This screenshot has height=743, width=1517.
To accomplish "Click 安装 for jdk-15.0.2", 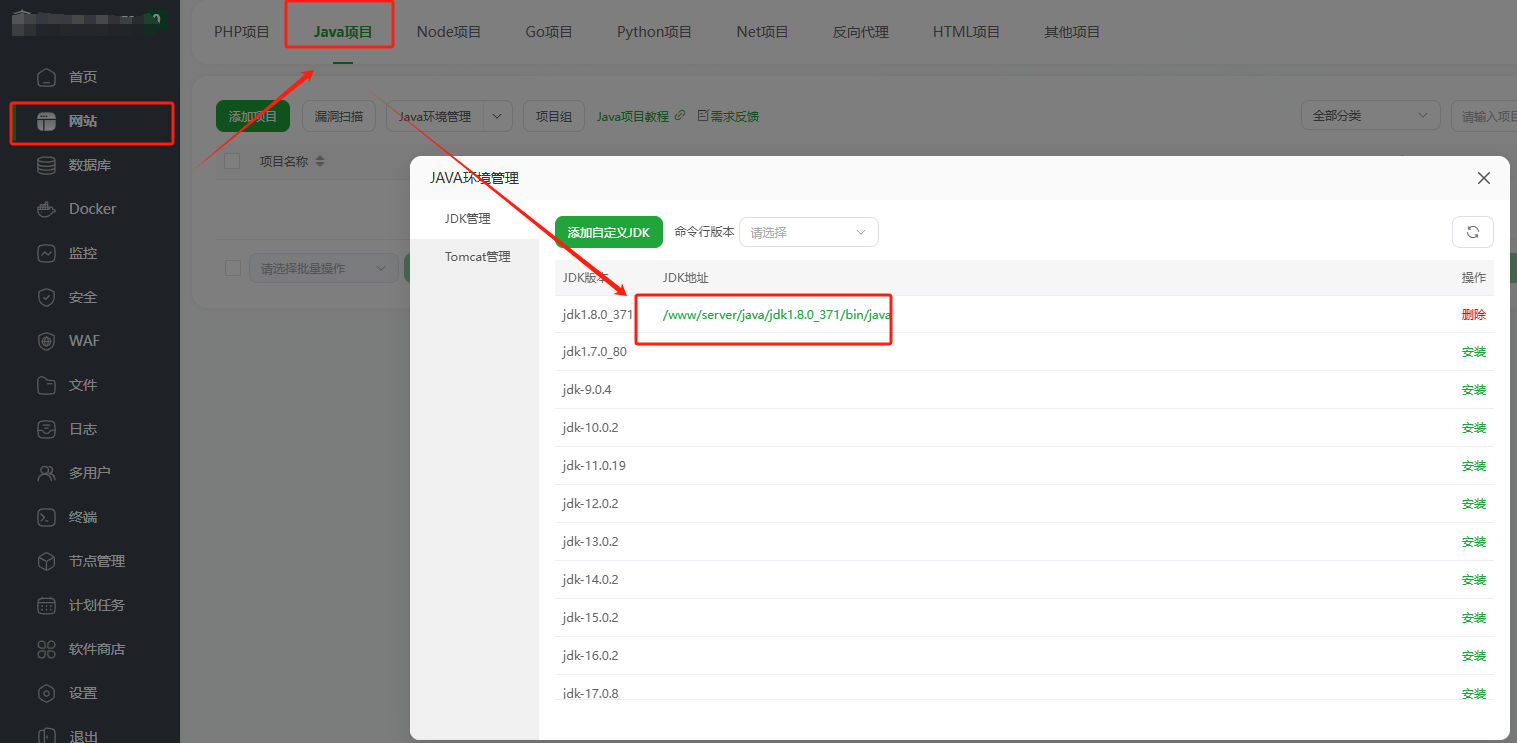I will [1474, 618].
